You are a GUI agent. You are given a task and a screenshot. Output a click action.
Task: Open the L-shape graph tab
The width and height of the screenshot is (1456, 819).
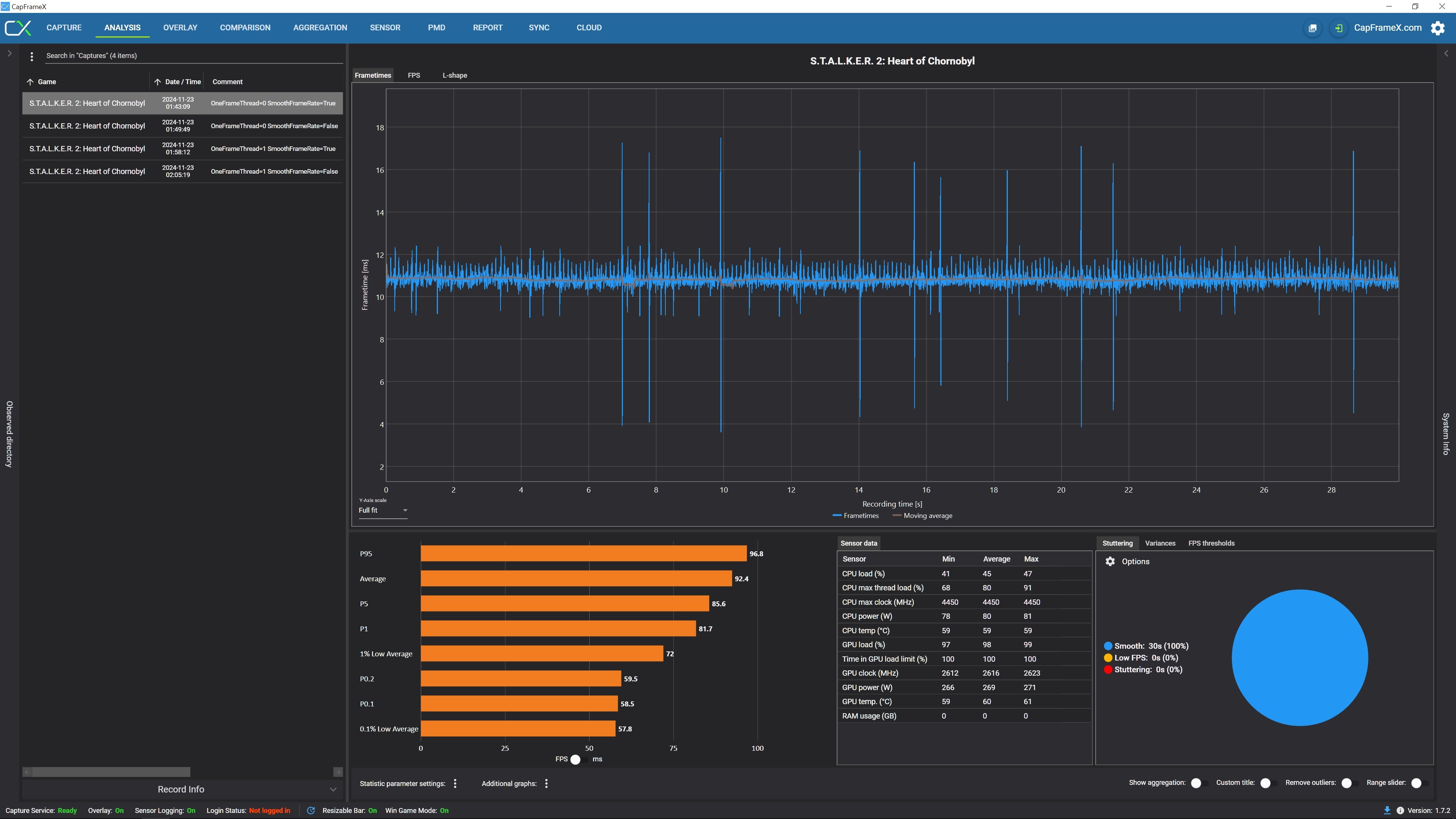point(455,75)
